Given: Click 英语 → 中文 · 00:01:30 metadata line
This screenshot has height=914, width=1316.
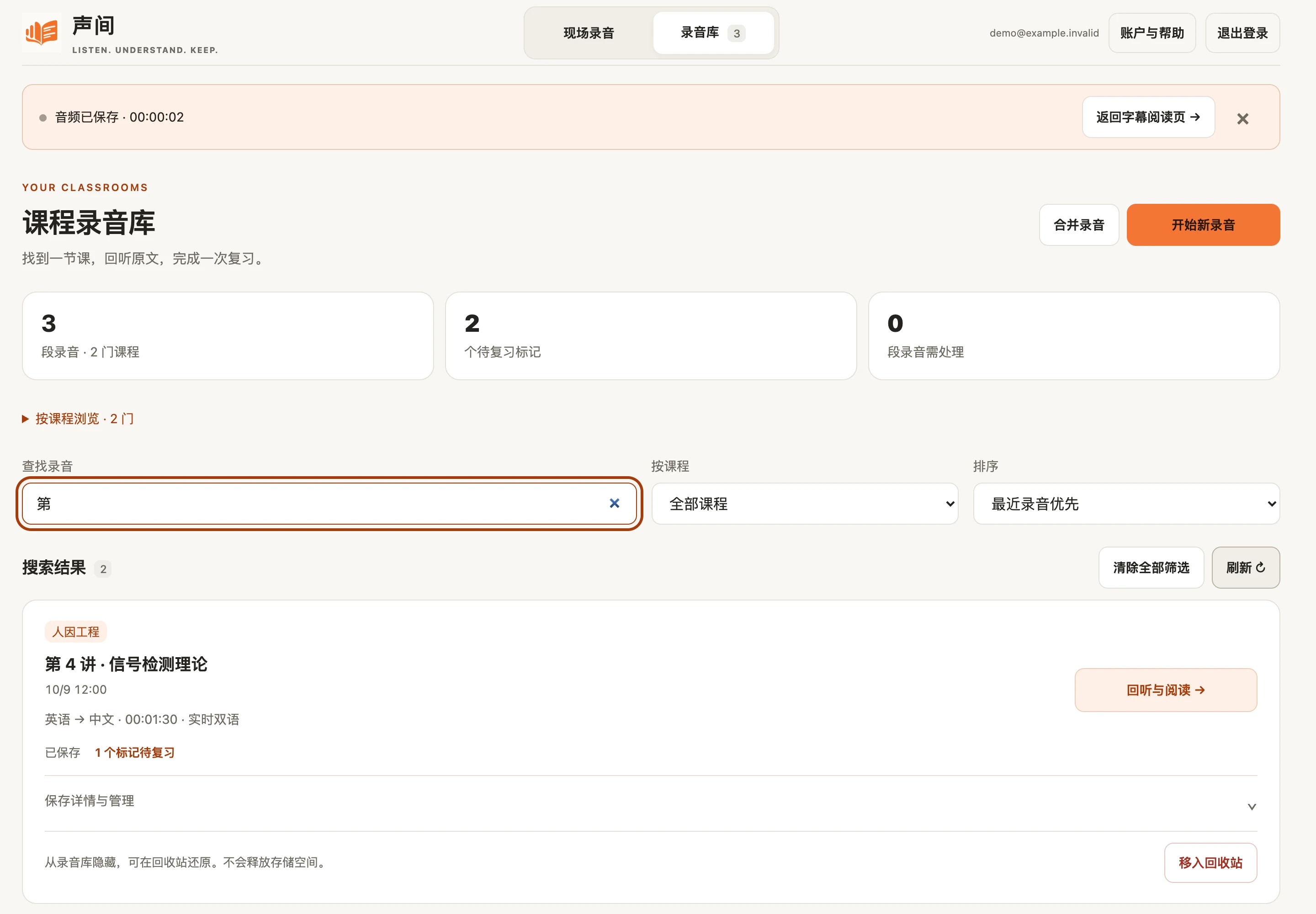Looking at the screenshot, I should [x=142, y=719].
